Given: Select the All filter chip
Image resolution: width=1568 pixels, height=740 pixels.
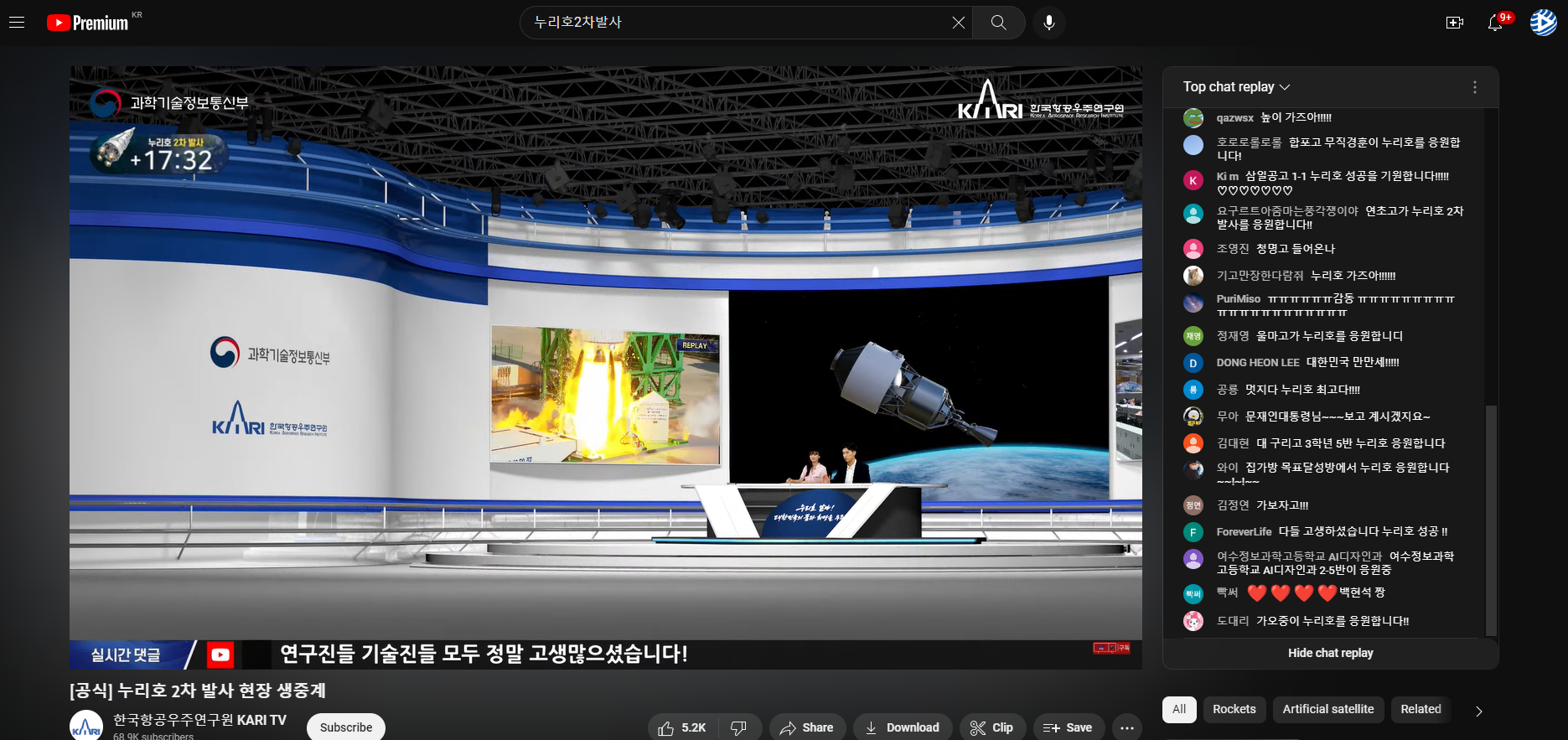Looking at the screenshot, I should (1179, 709).
